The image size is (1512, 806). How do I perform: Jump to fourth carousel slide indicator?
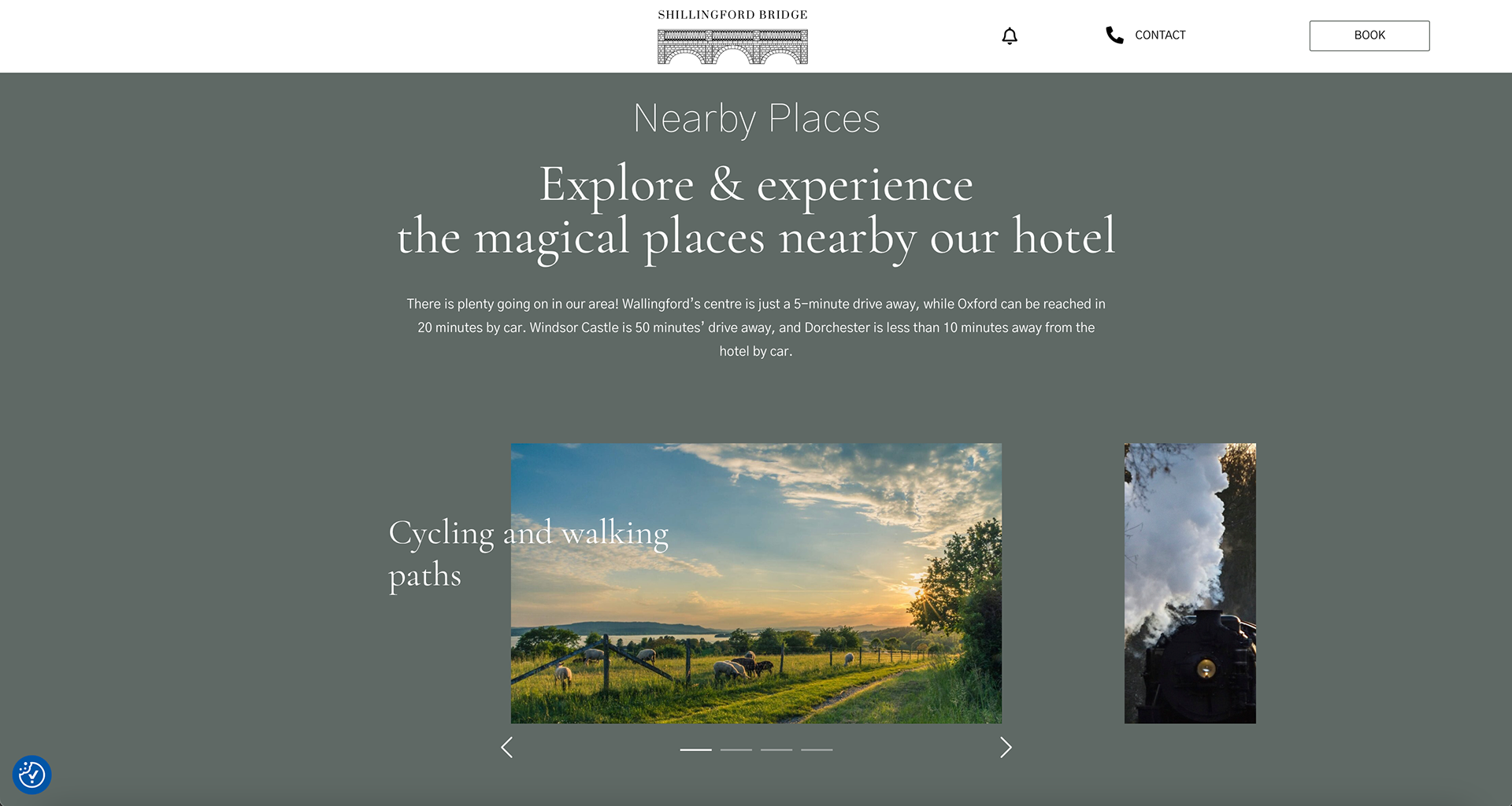click(817, 749)
